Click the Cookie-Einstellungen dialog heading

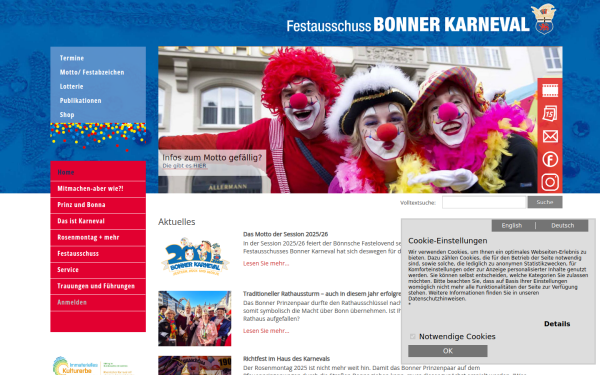pyautogui.click(x=448, y=241)
